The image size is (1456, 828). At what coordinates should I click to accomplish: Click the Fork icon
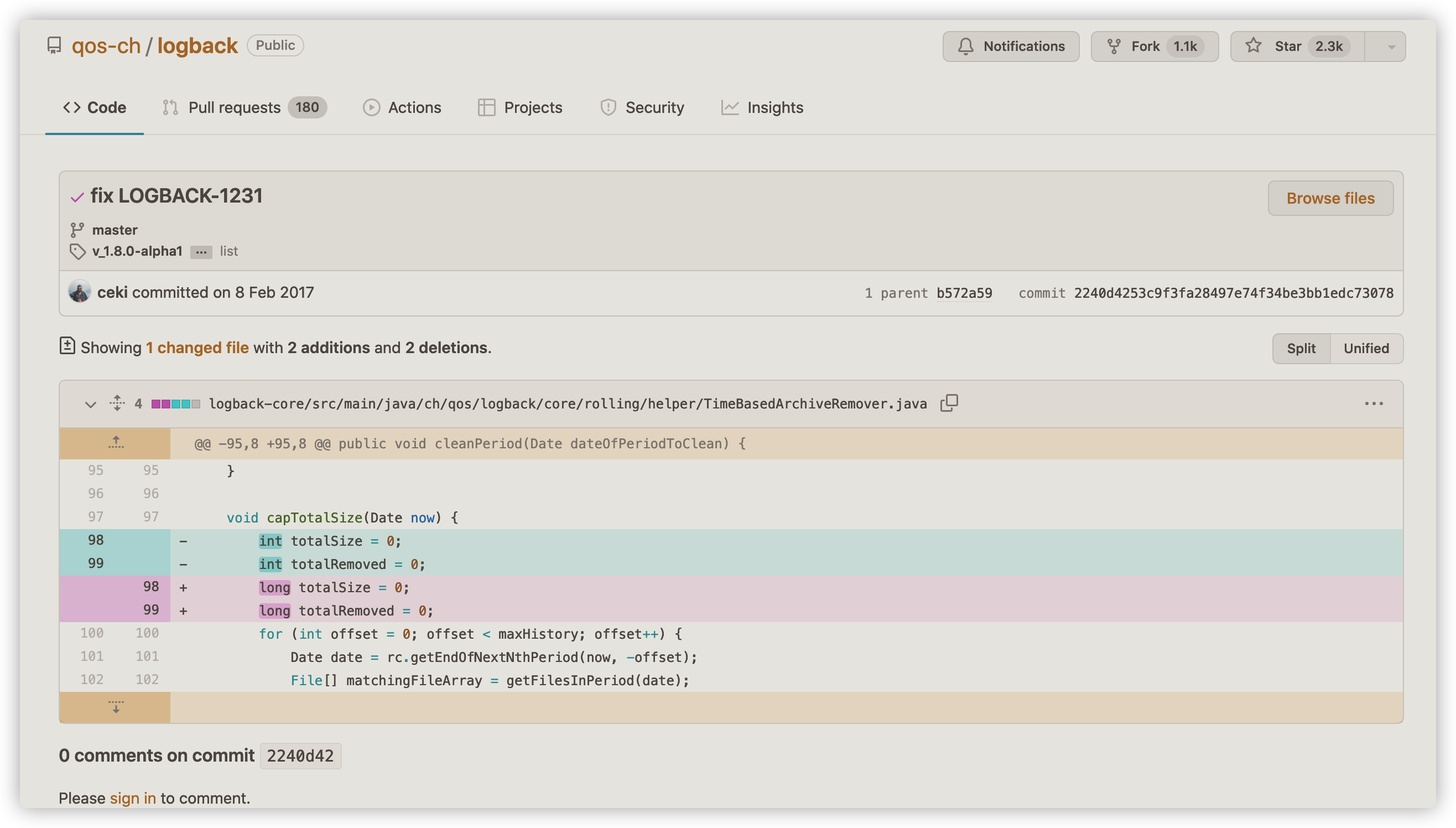coord(1115,46)
